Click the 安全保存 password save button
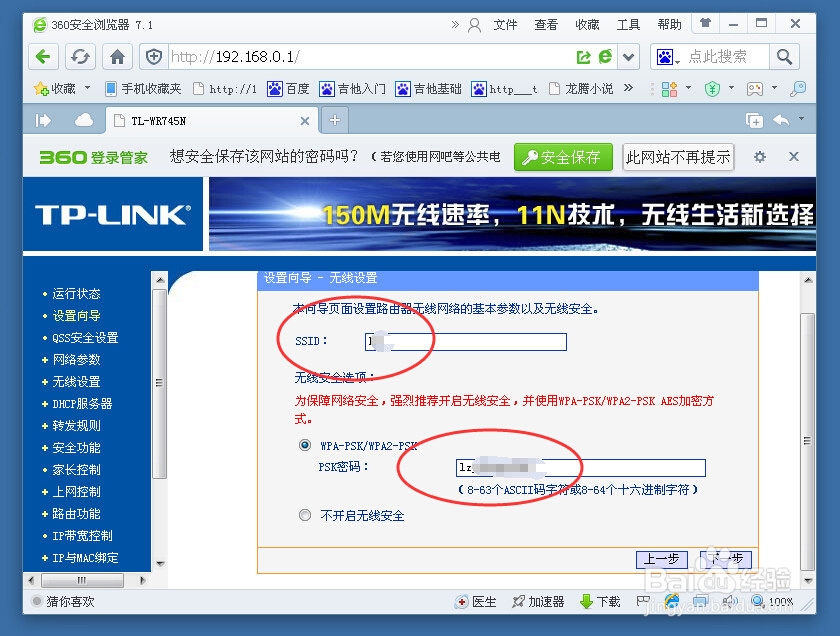840x636 pixels. point(563,157)
